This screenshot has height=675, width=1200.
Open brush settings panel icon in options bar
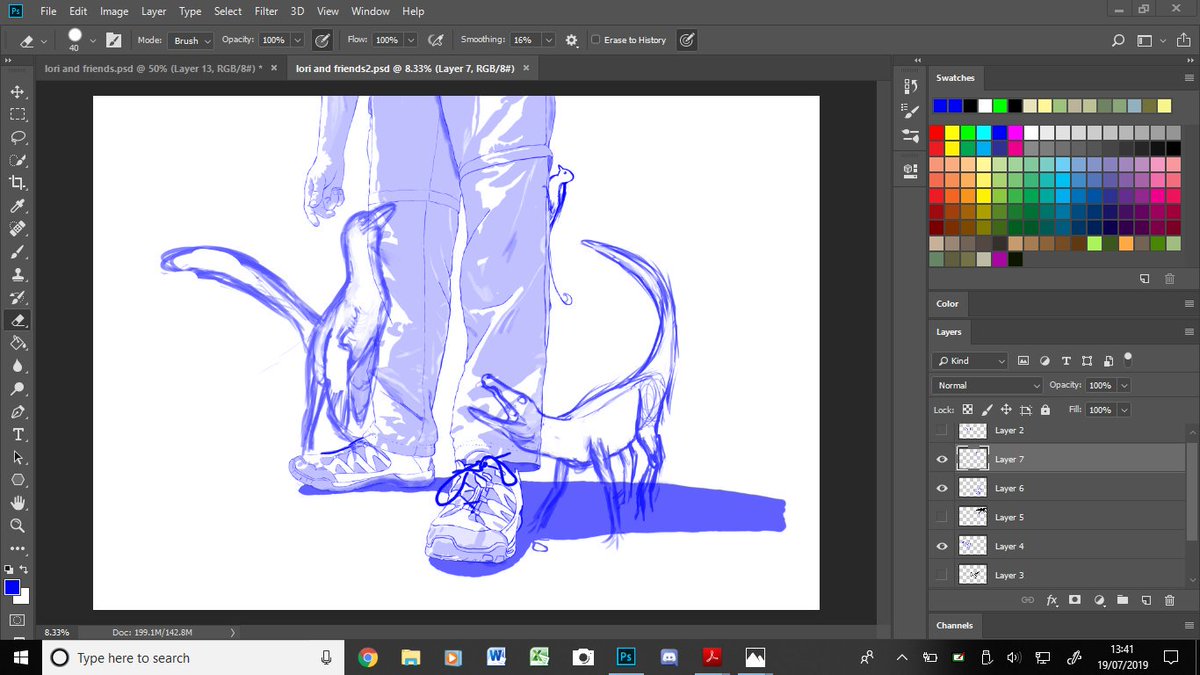[114, 40]
